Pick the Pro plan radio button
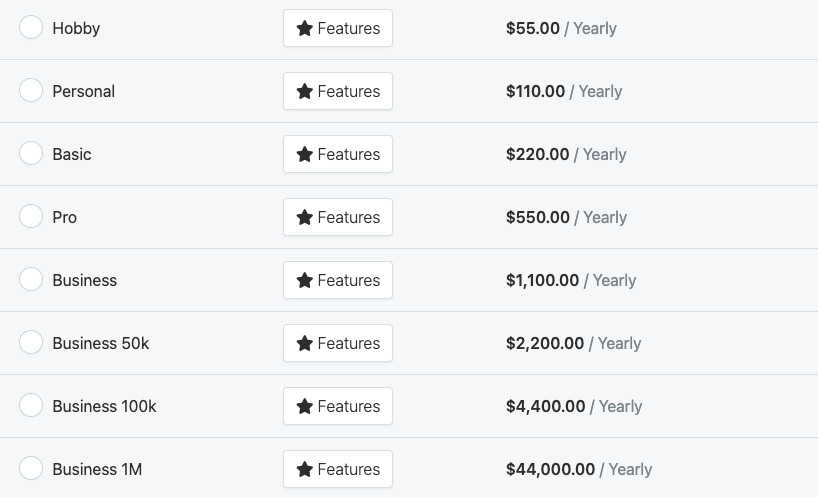Screen dimensions: 818x497 31,217
